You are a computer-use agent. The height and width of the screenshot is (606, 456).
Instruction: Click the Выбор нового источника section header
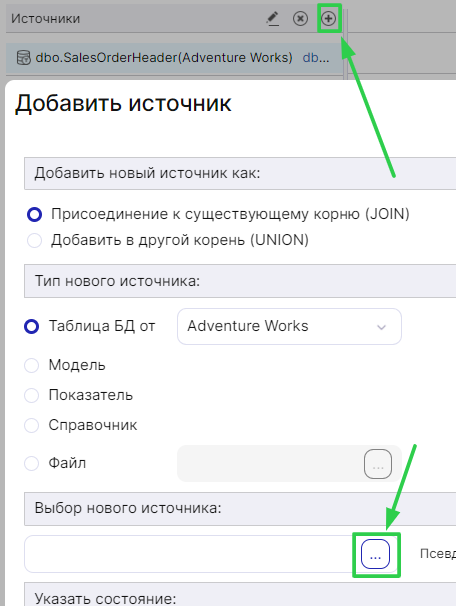tap(240, 508)
